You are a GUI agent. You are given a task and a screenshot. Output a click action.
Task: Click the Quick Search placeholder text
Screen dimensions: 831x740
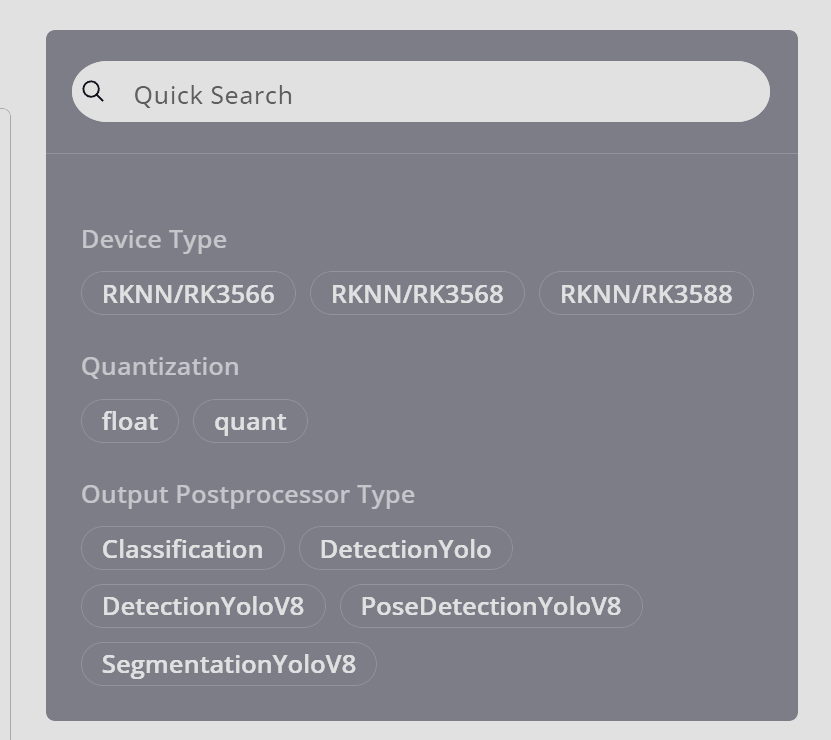(x=213, y=95)
